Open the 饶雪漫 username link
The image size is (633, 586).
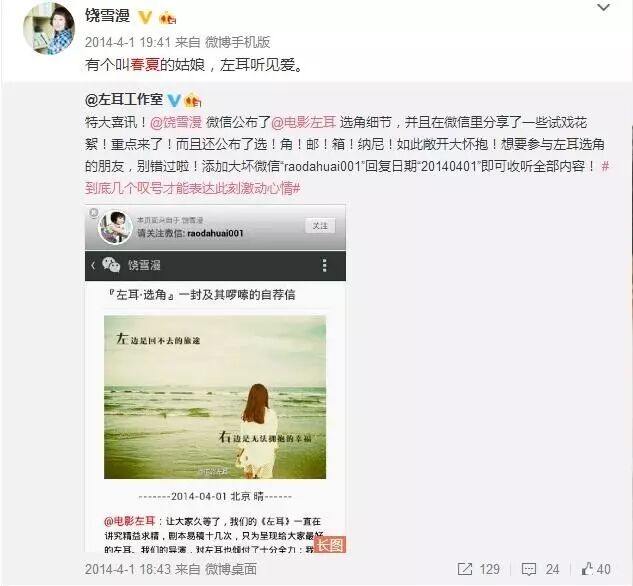(x=107, y=16)
